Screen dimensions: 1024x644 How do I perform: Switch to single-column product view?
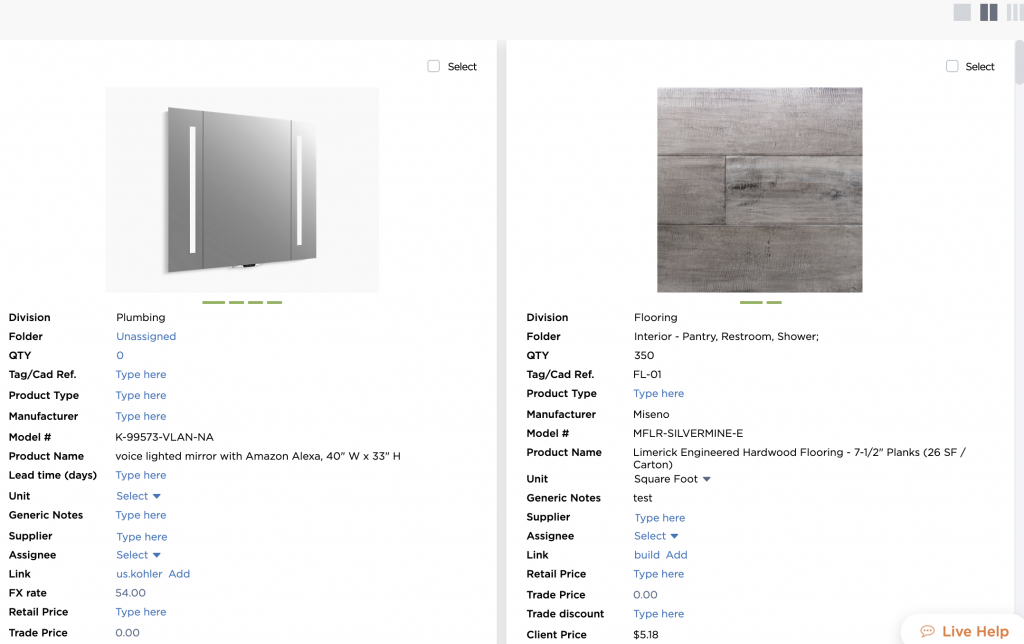coord(961,11)
